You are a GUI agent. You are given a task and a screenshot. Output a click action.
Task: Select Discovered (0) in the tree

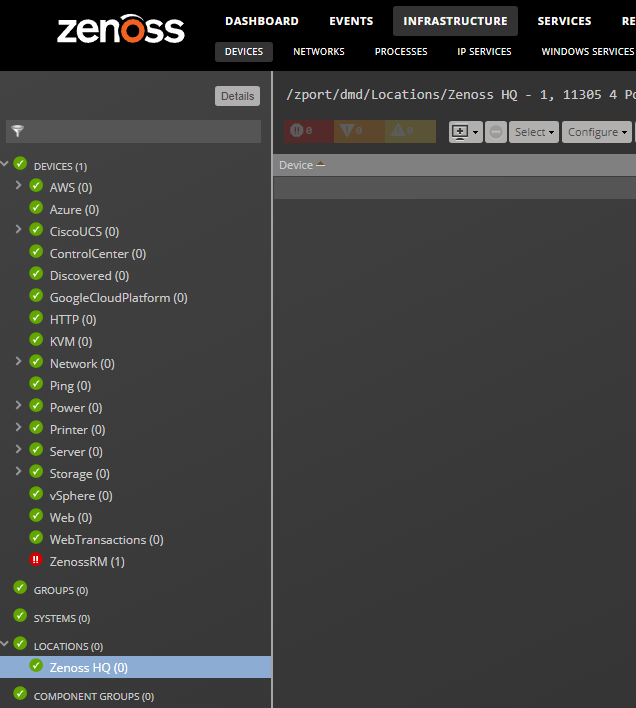click(x=89, y=276)
